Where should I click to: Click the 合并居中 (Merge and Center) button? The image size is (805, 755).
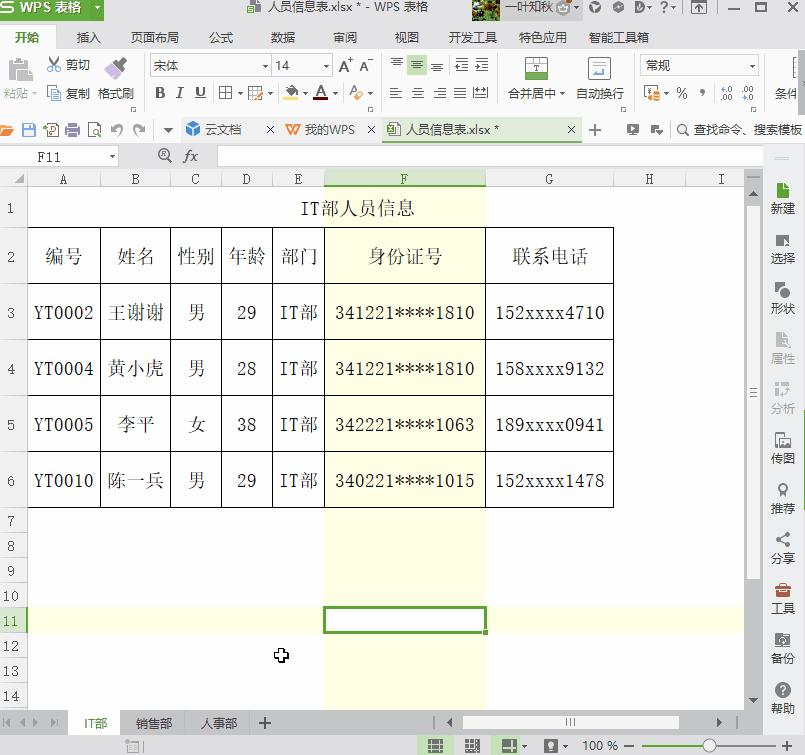536,78
